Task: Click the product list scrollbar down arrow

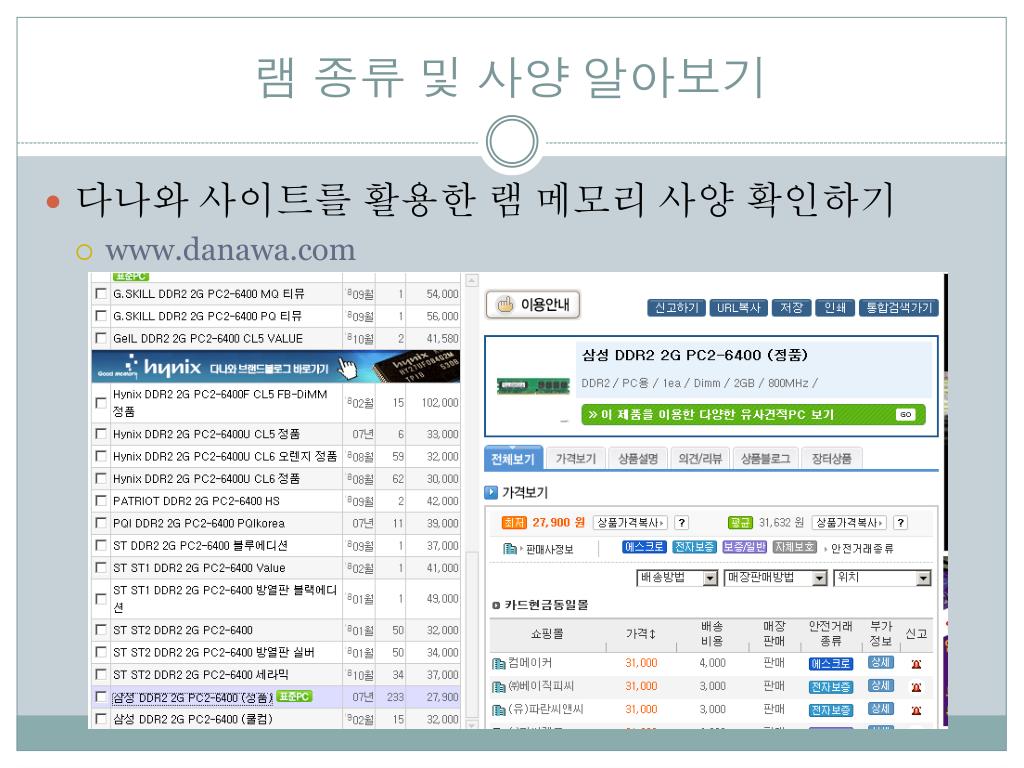Action: (472, 723)
